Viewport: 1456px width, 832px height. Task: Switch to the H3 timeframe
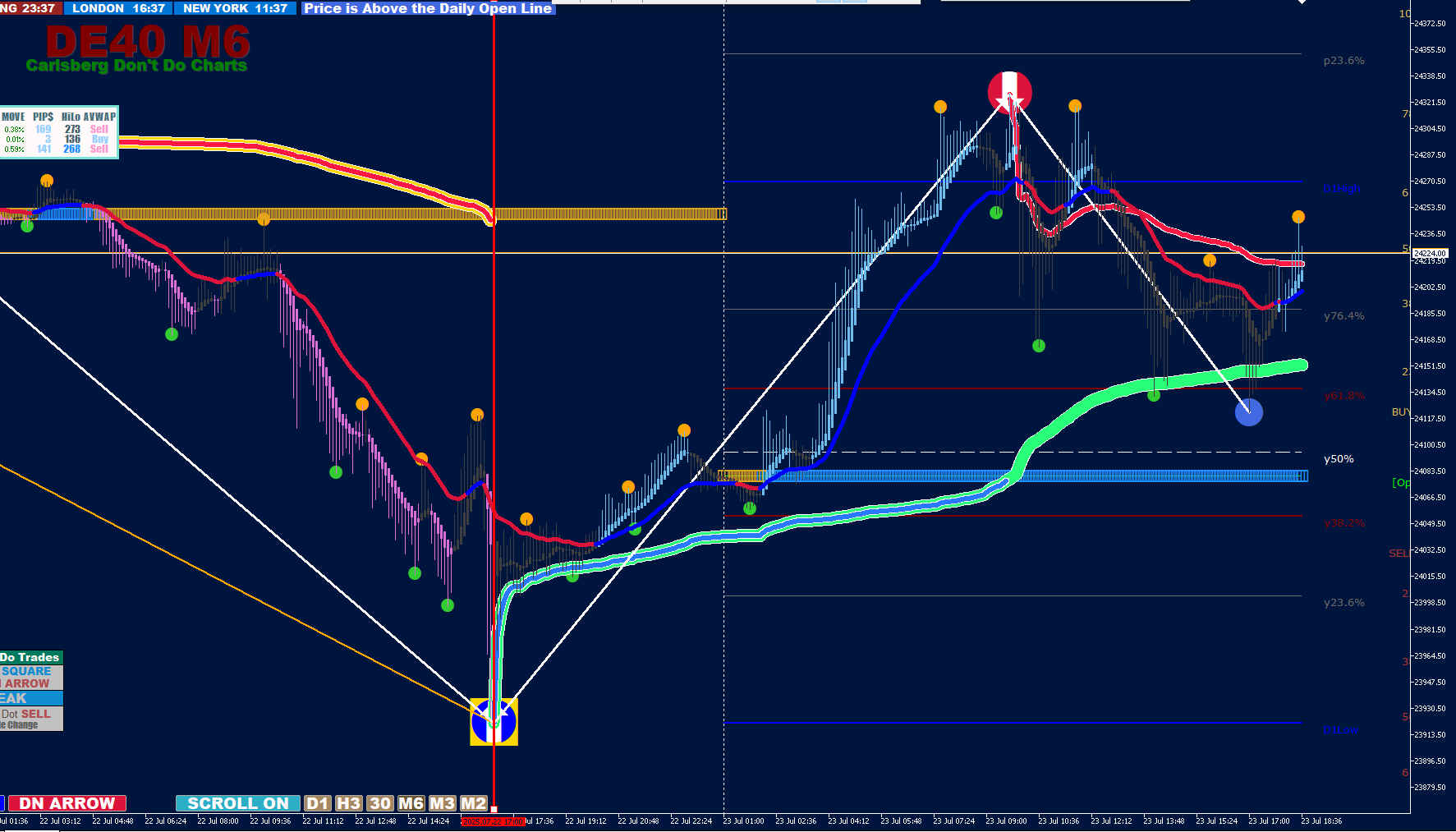(x=348, y=803)
